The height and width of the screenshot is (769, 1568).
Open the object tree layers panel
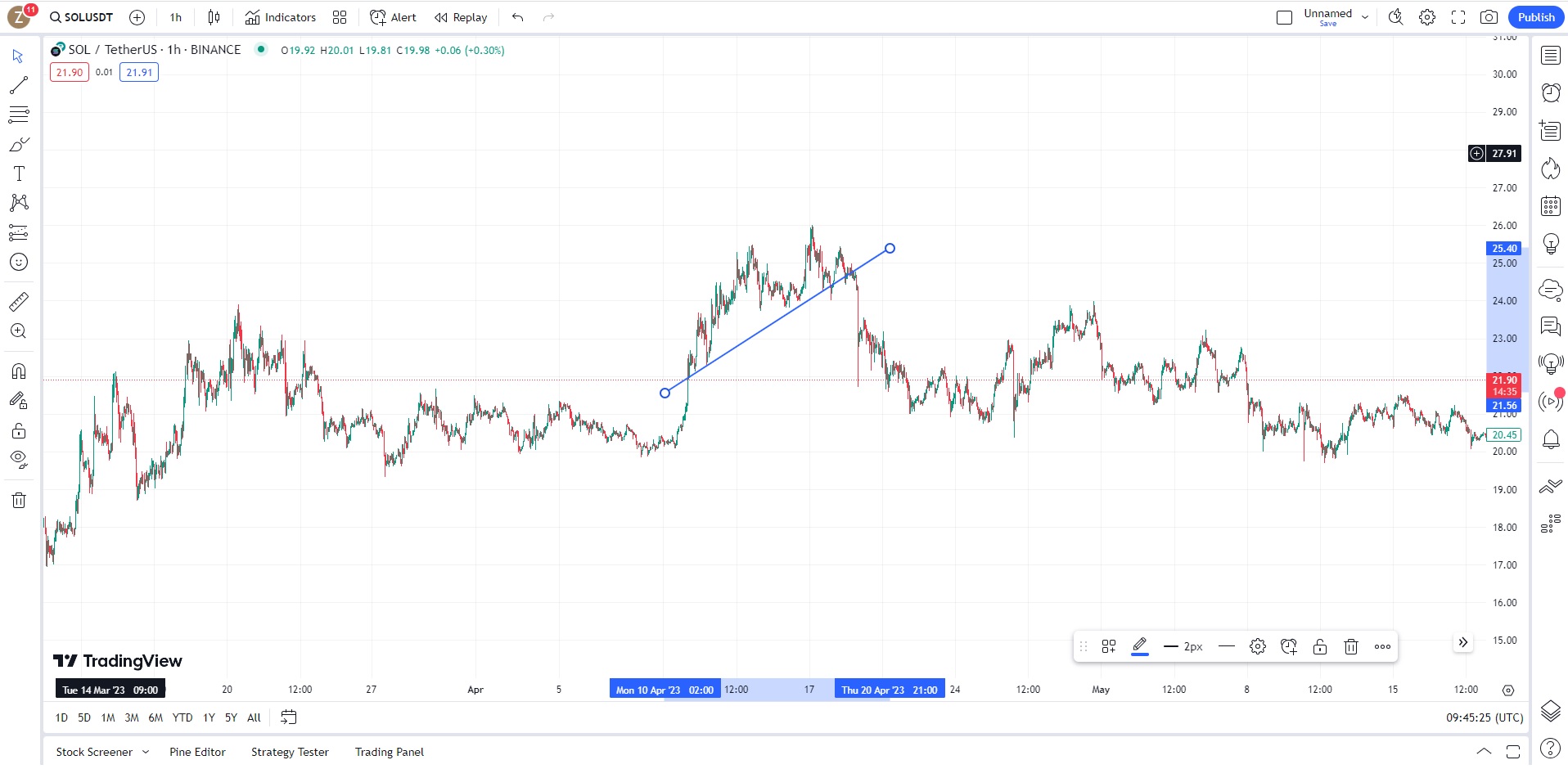[1551, 711]
